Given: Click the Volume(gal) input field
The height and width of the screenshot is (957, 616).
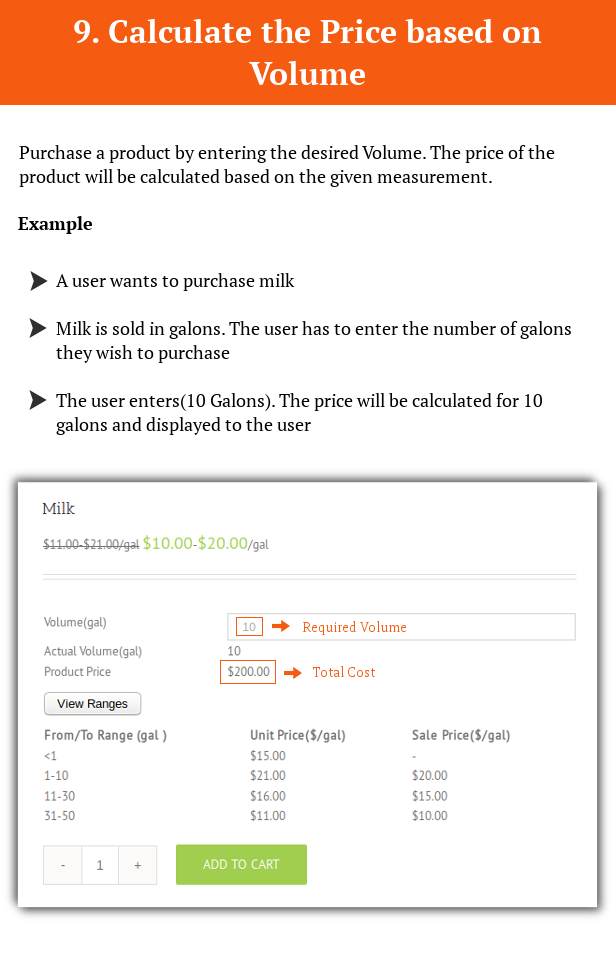Looking at the screenshot, I should point(401,627).
